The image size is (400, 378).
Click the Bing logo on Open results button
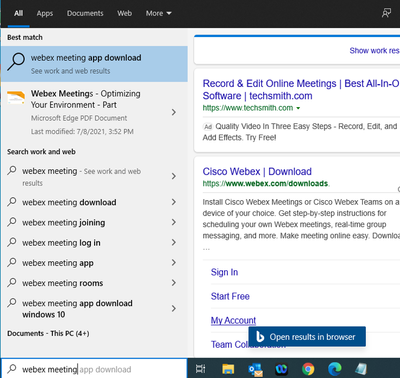(x=260, y=337)
